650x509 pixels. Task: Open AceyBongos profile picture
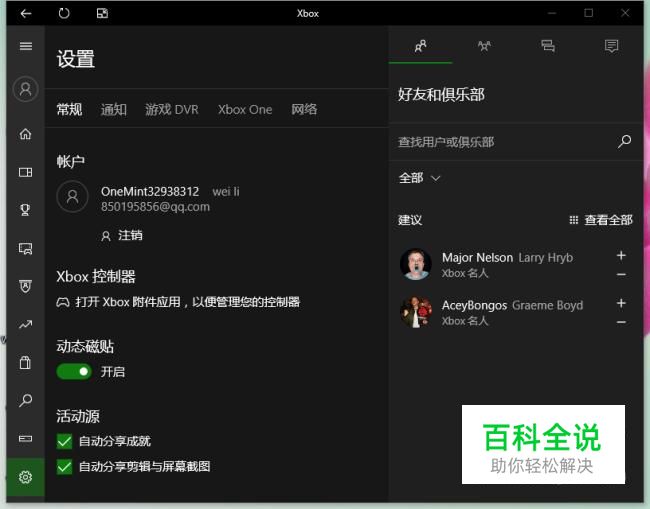[416, 312]
